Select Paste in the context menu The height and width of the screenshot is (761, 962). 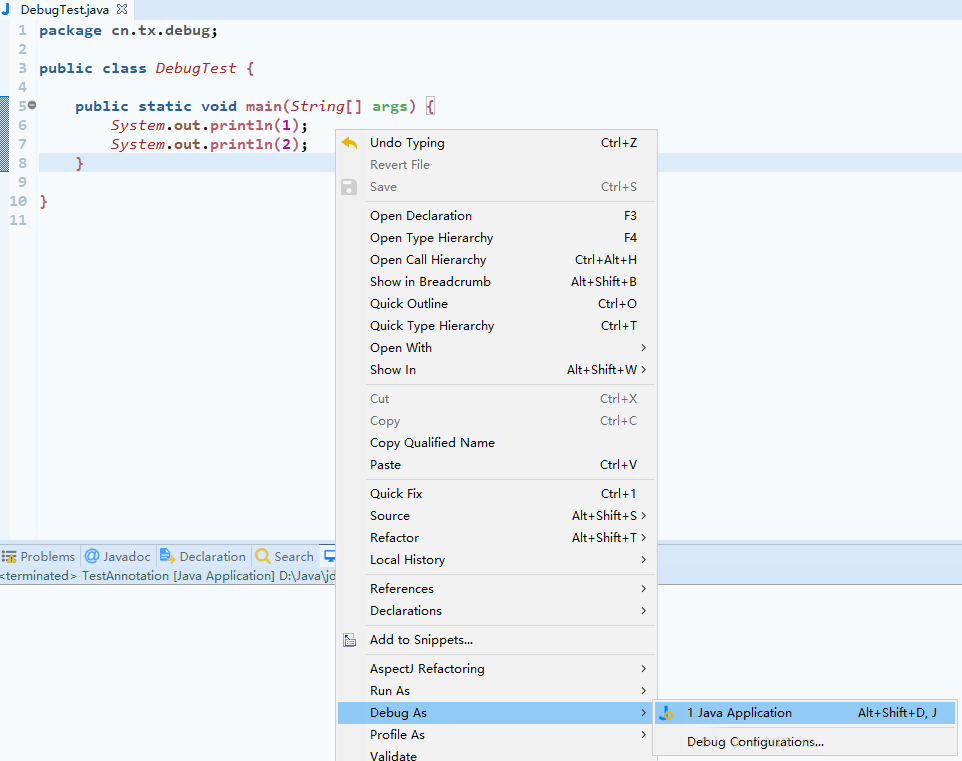point(385,465)
